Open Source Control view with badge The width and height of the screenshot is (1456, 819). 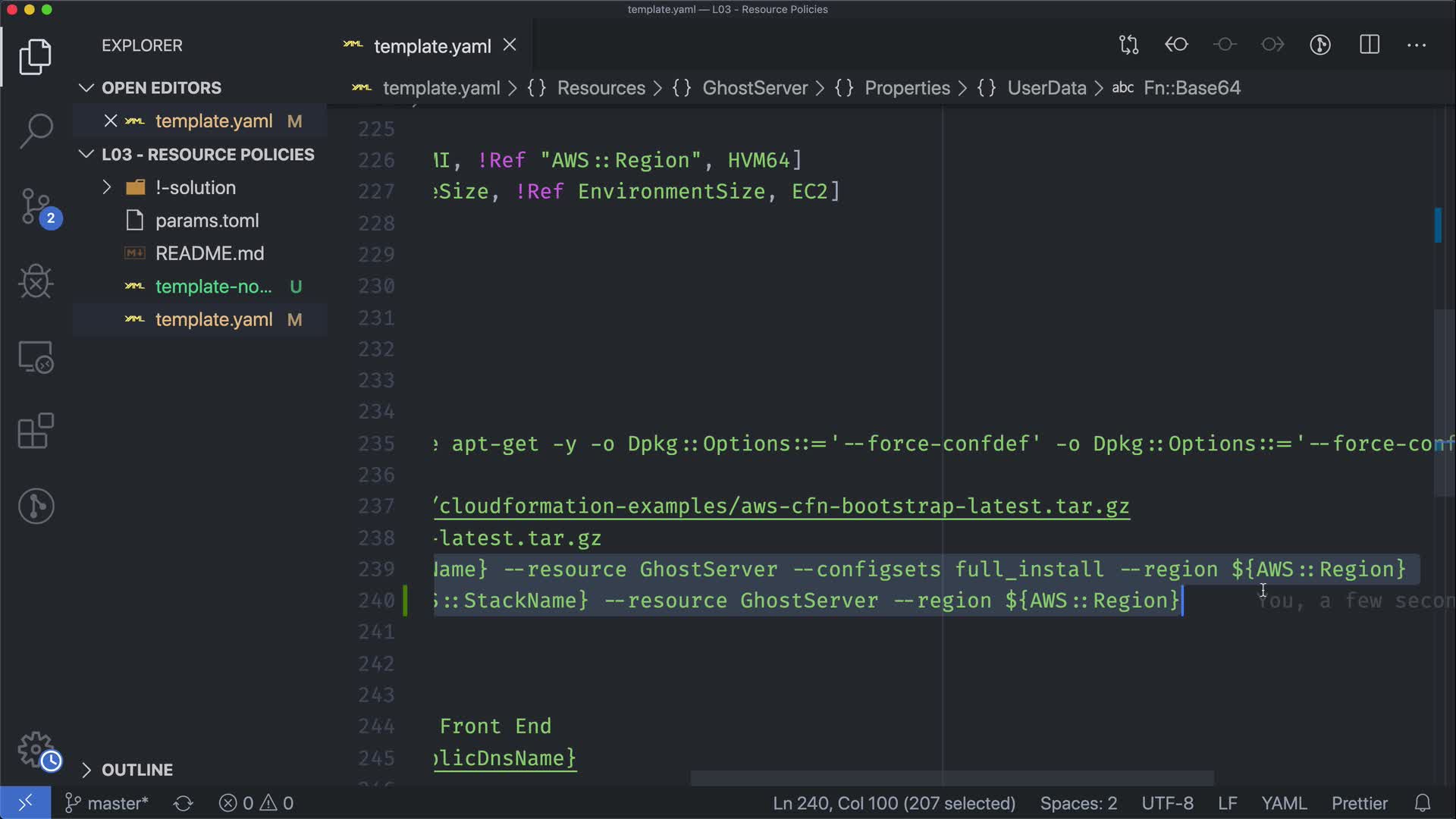36,206
